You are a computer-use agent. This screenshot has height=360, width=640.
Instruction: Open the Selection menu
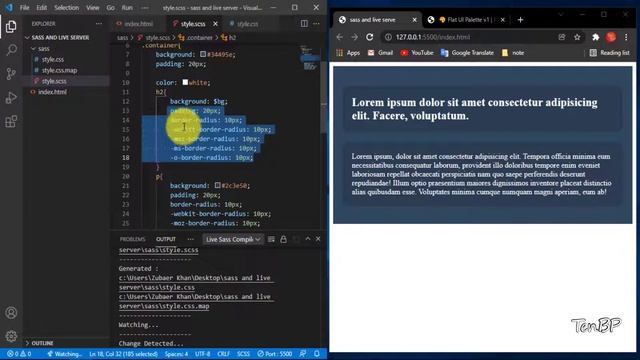(x=67, y=8)
